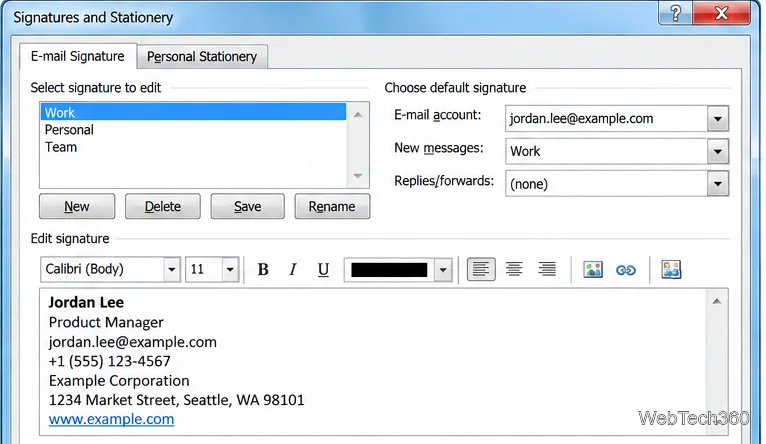766x444 pixels.
Task: Open the E-mail account dropdown
Action: click(717, 119)
